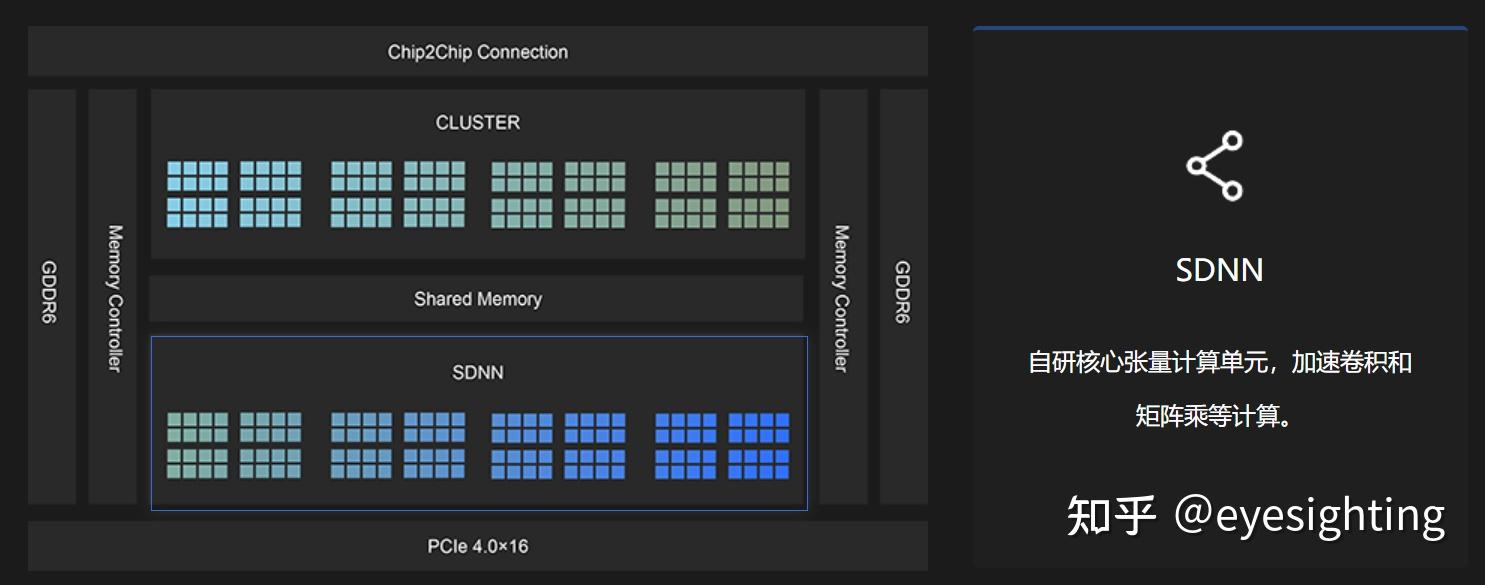The image size is (1485, 585).
Task: Open the @eyesighting Zhihu watermark
Action: coord(1308,515)
